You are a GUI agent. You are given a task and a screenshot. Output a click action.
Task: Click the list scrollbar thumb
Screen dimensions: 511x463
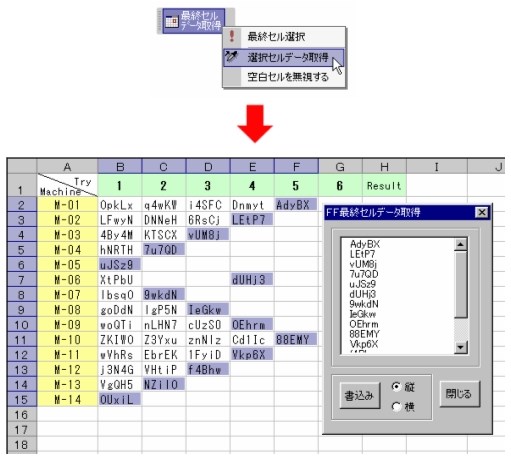pyautogui.click(x=461, y=284)
